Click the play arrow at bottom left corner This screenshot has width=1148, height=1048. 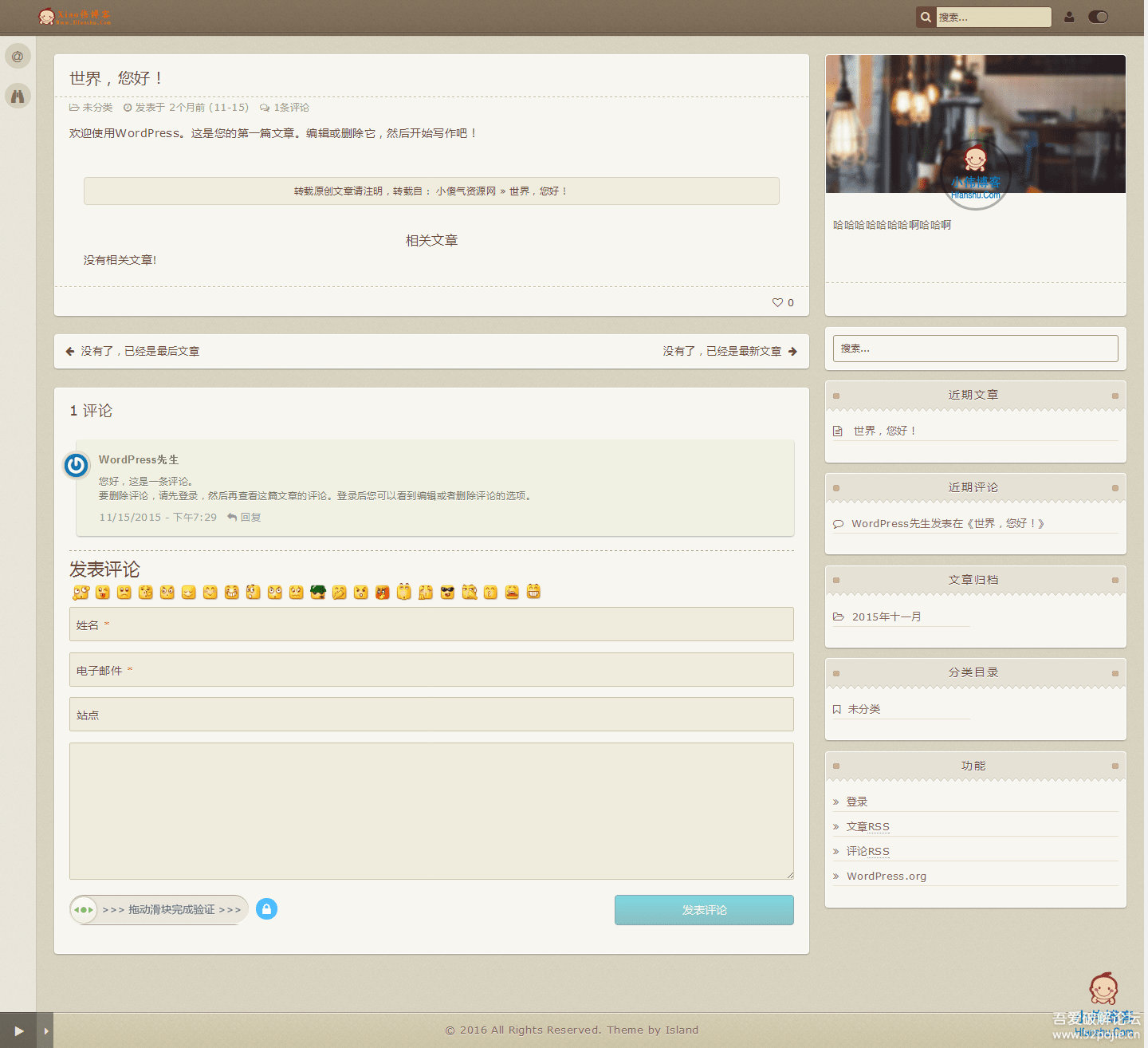click(19, 1030)
